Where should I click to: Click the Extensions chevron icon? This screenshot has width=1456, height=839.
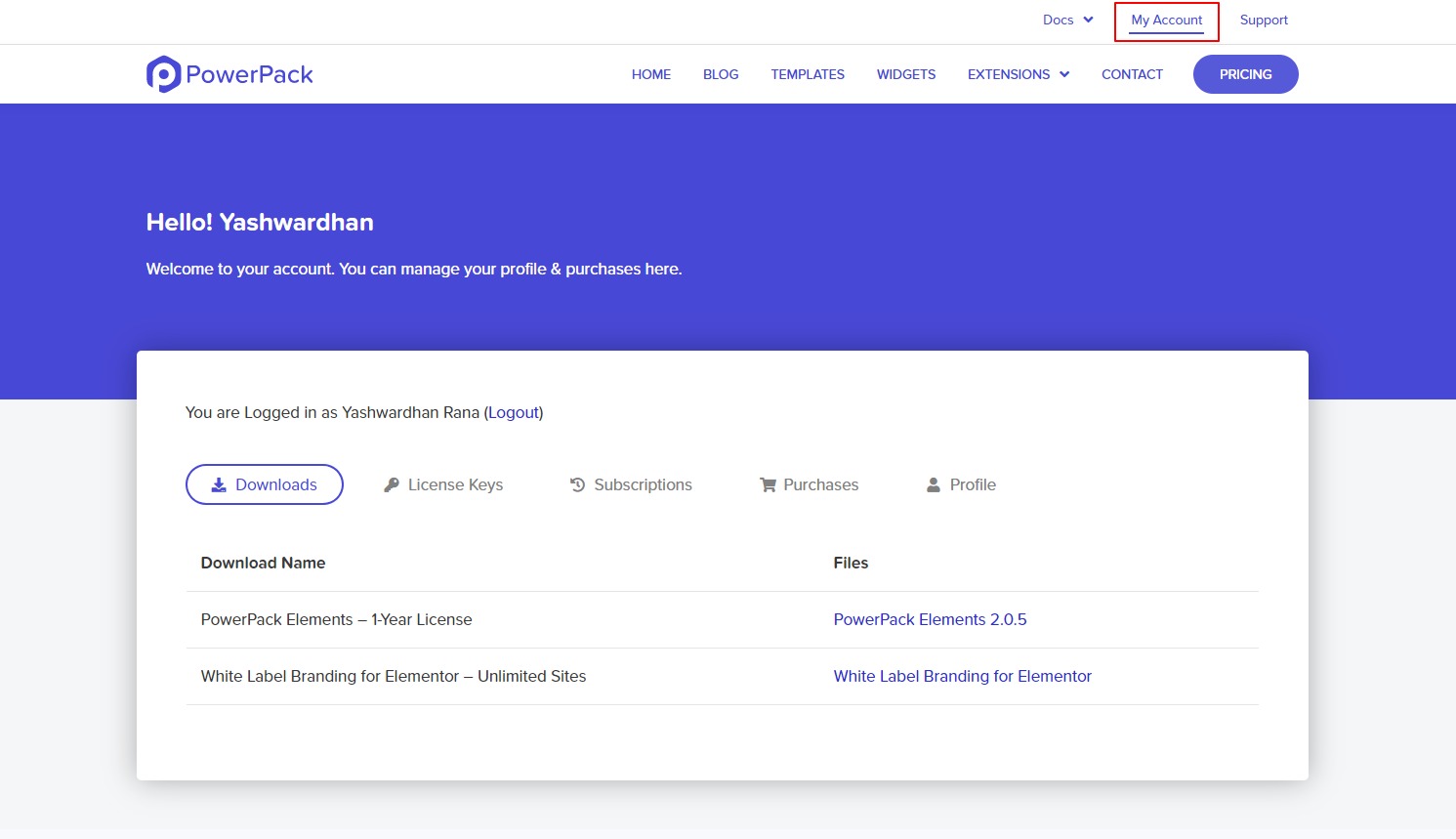pyautogui.click(x=1064, y=74)
